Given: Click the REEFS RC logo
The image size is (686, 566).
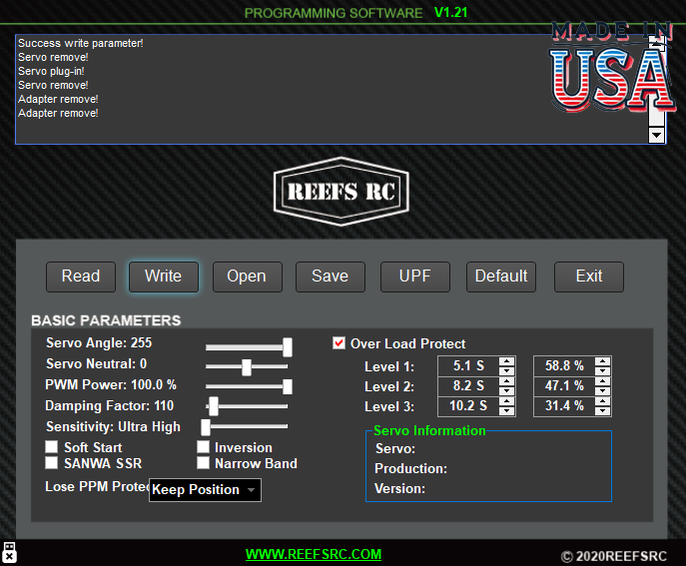Looking at the screenshot, I should pos(341,192).
